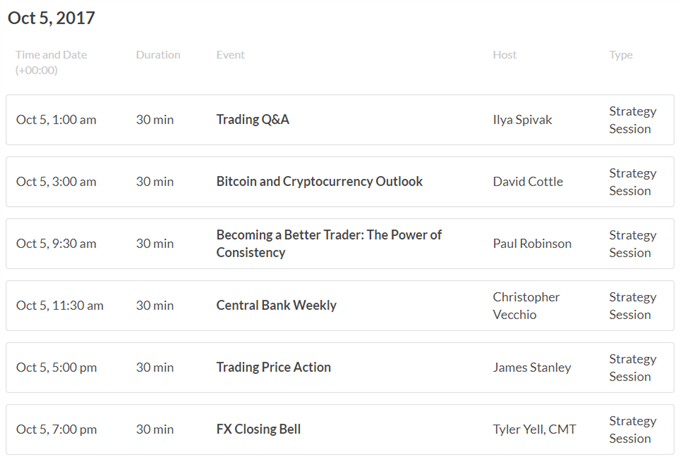Screen dimensions: 680x461
Task: Select host Tyler Yell, CMT
Action: [534, 429]
